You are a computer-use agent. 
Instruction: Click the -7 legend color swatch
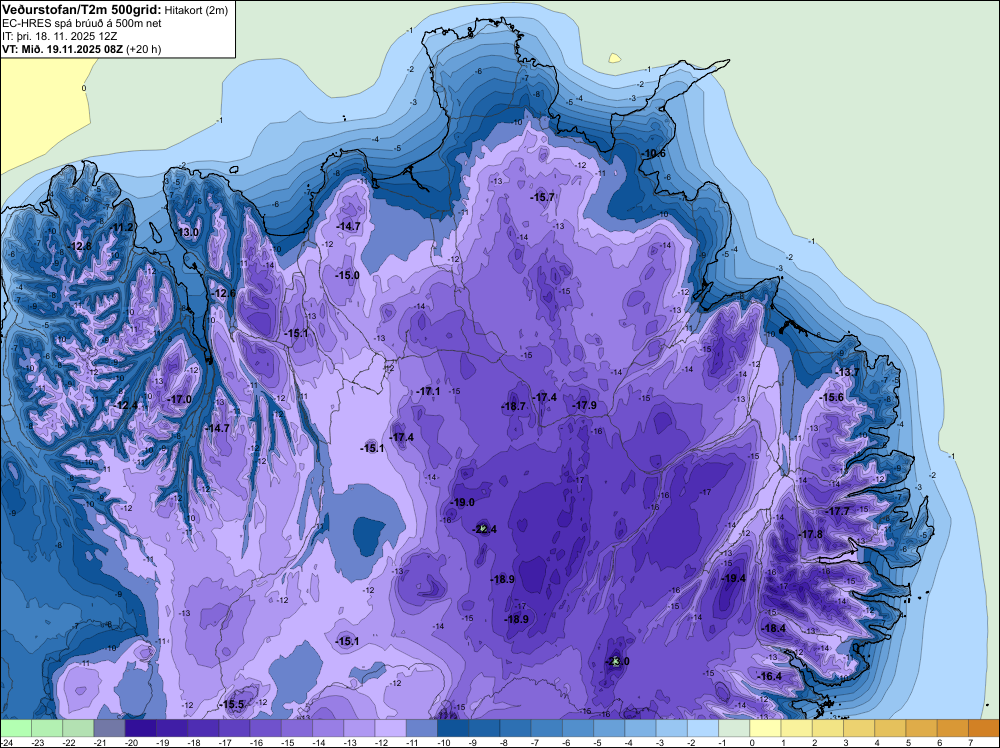tap(547, 728)
